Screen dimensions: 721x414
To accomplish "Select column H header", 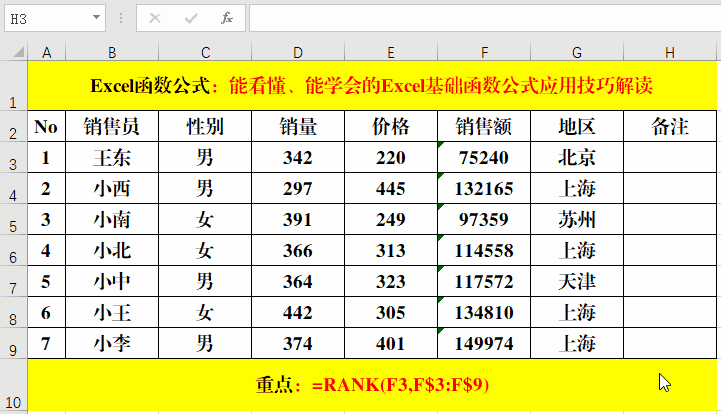I will 670,52.
